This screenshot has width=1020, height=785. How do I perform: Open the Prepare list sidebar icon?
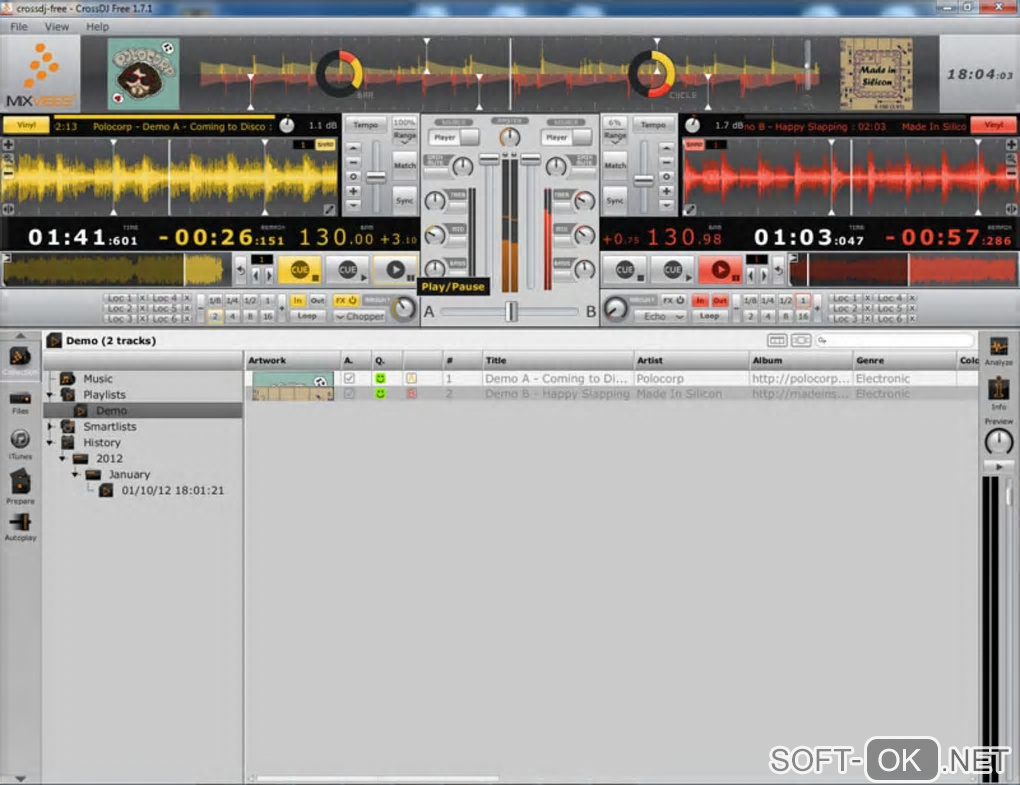point(20,486)
